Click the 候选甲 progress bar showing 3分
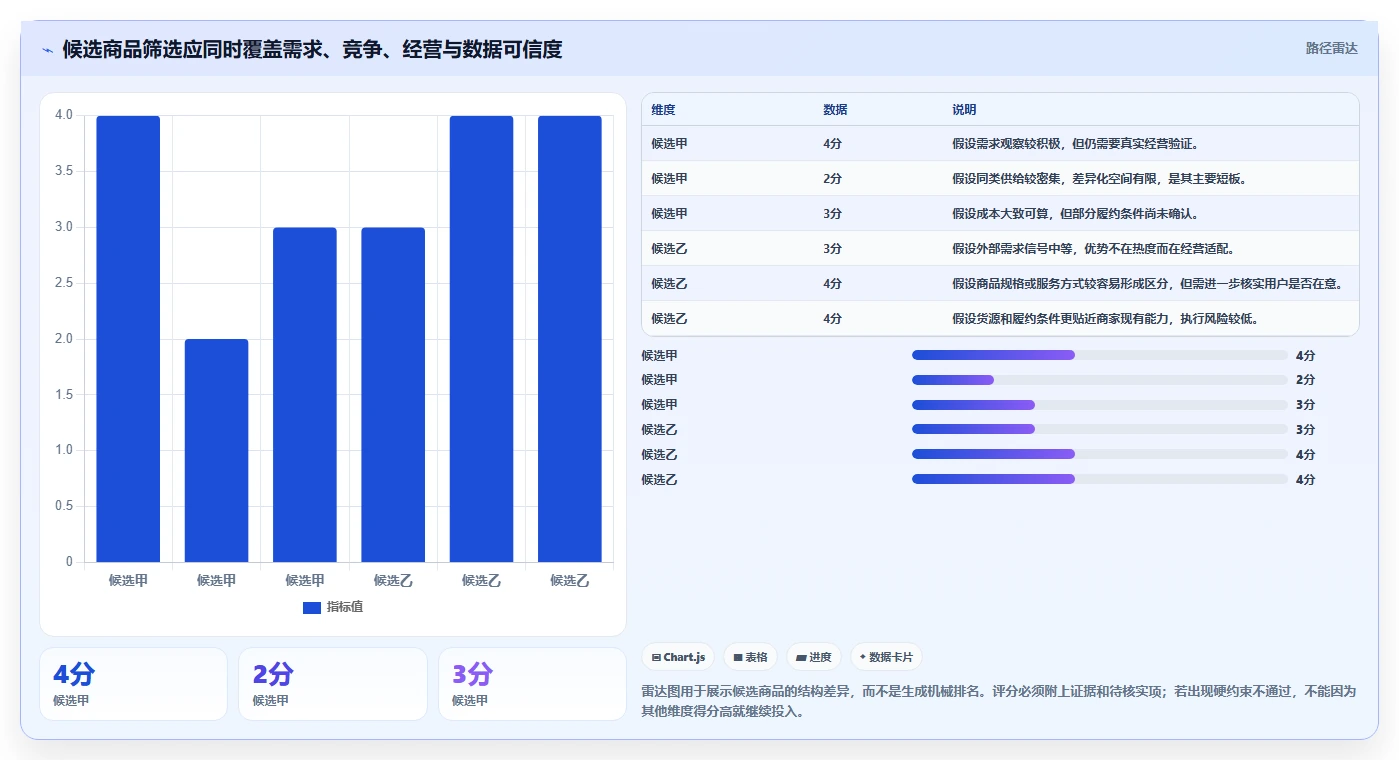 click(1099, 404)
